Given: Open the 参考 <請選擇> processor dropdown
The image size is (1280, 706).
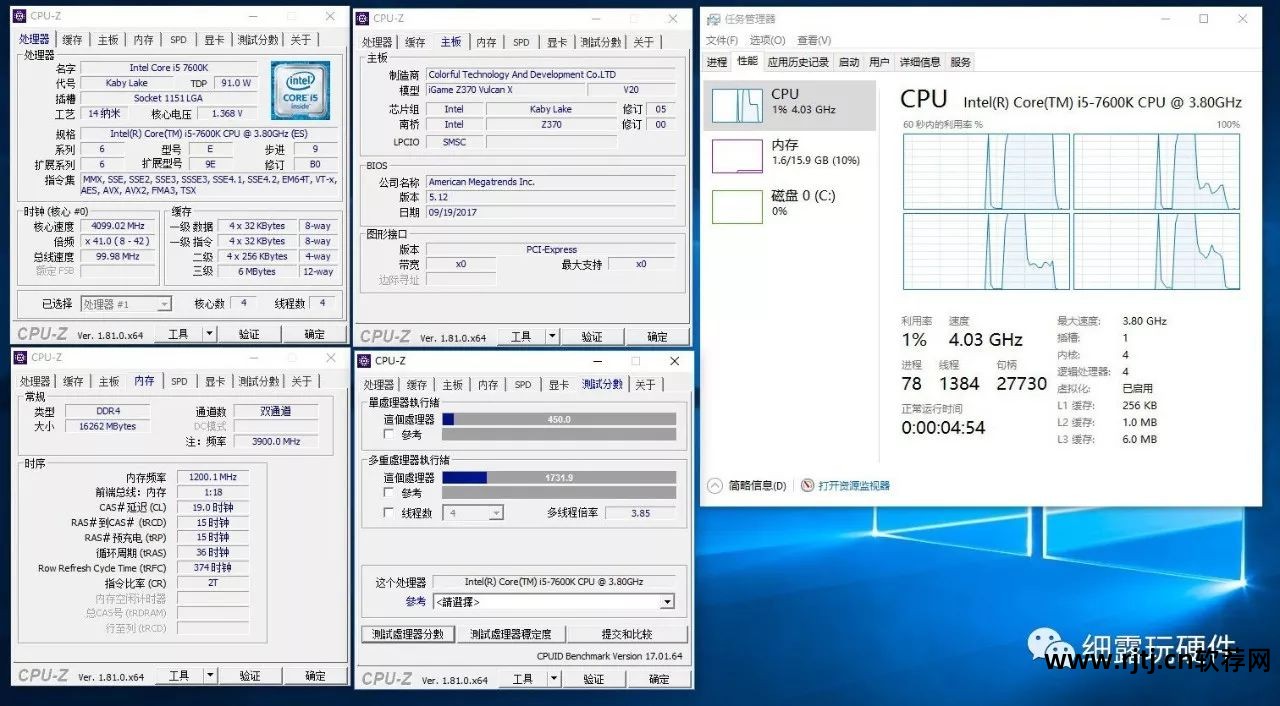Looking at the screenshot, I should [x=667, y=602].
